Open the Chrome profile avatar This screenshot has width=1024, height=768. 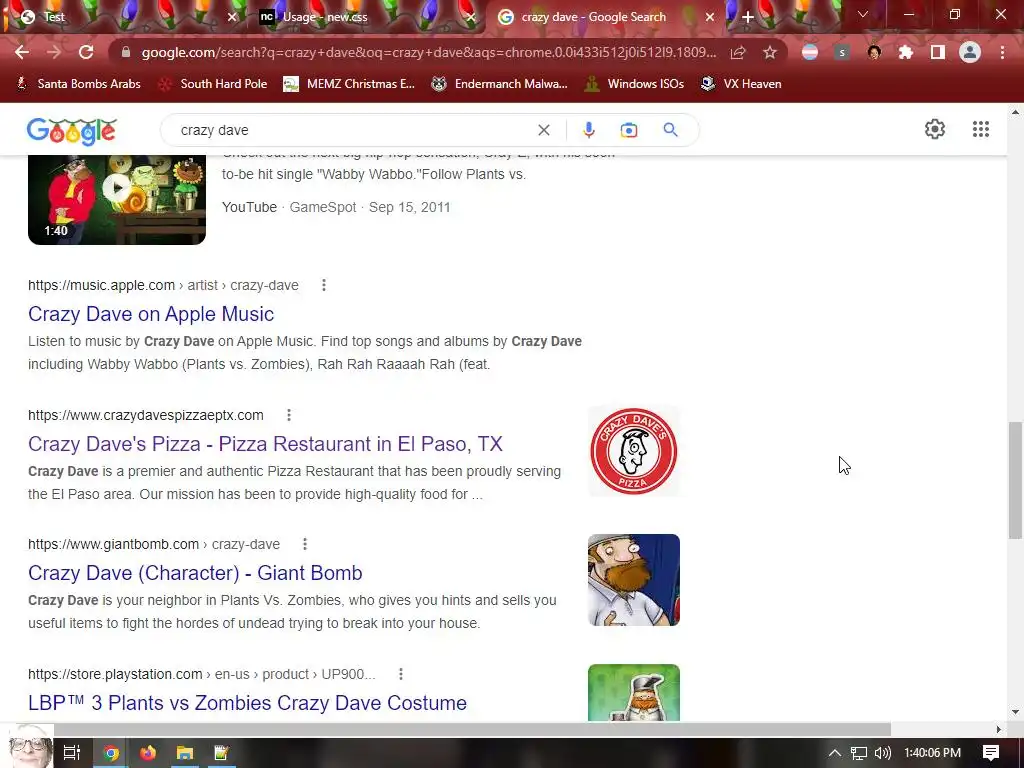(x=970, y=52)
